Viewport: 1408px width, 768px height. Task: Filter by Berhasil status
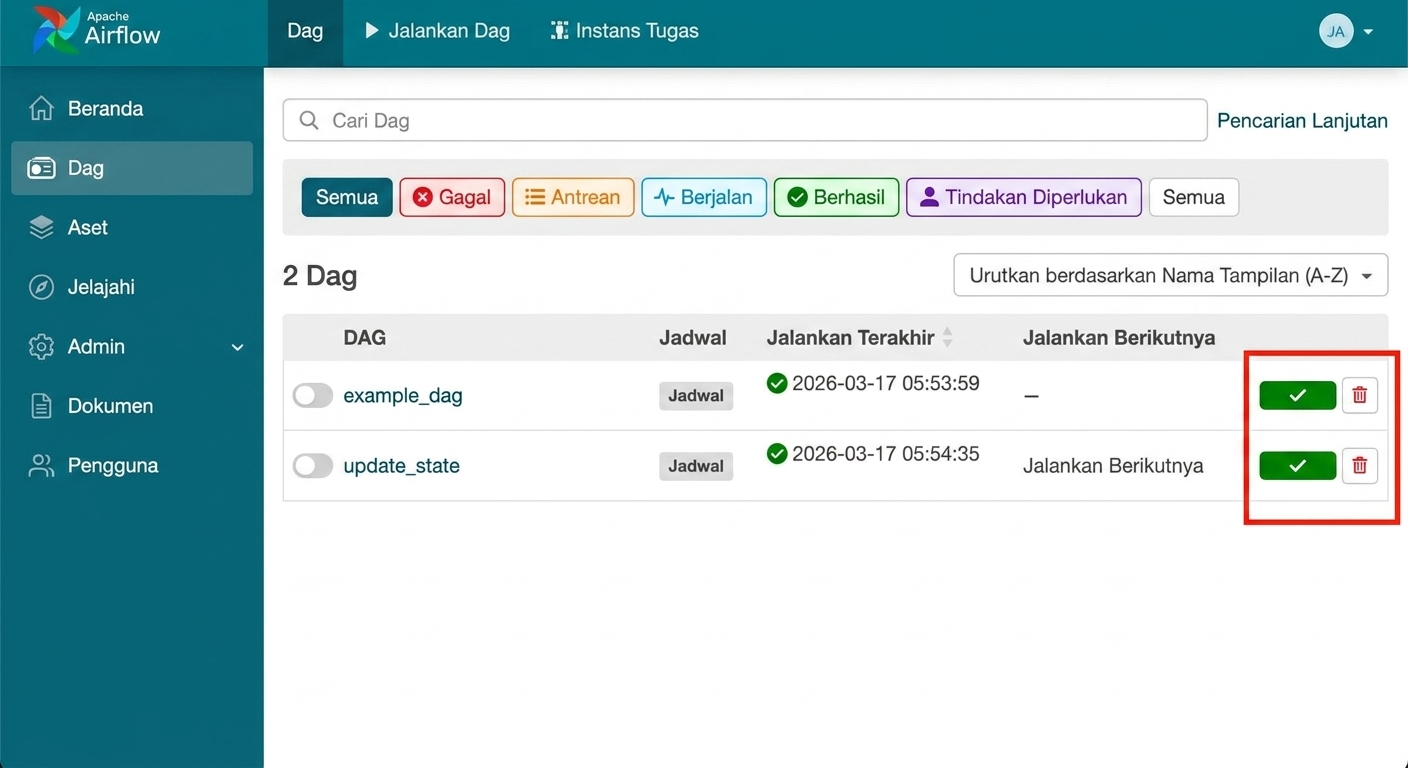(x=836, y=197)
